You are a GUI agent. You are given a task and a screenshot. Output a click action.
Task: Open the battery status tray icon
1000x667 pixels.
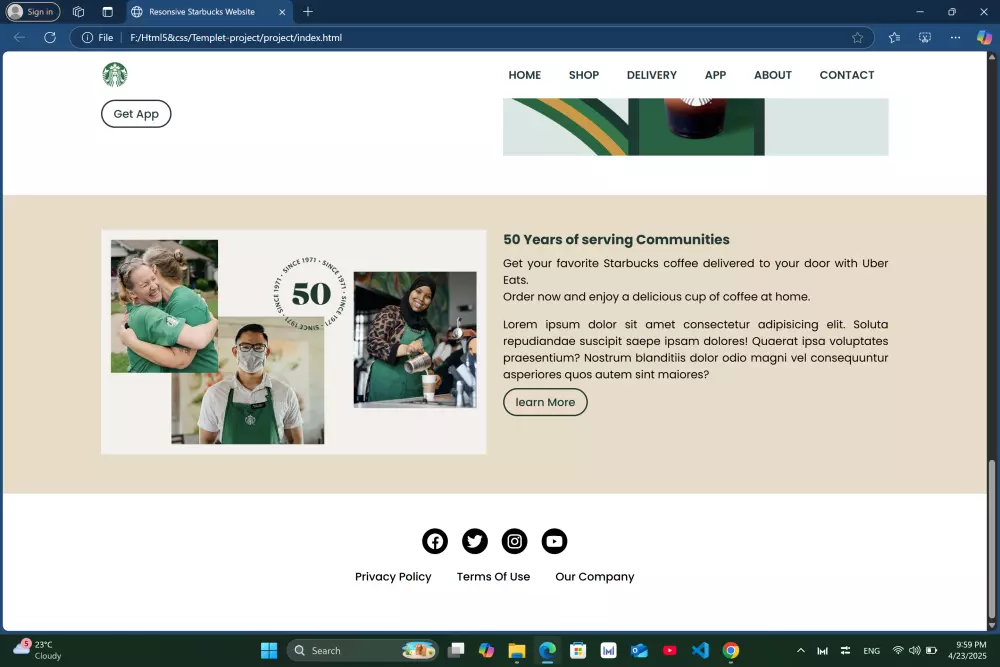tap(931, 650)
